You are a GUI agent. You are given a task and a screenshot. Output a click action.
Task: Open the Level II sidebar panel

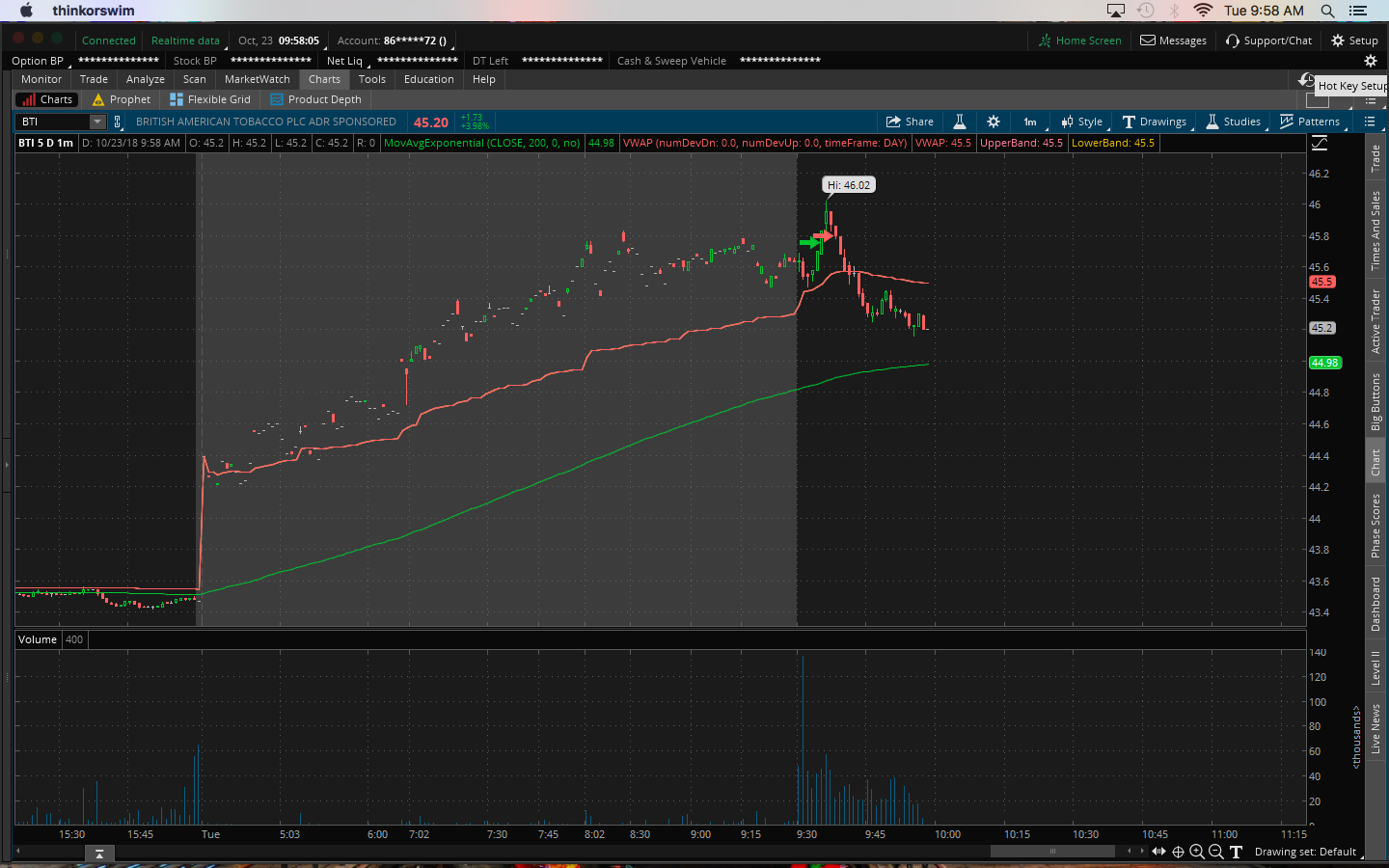(1376, 667)
